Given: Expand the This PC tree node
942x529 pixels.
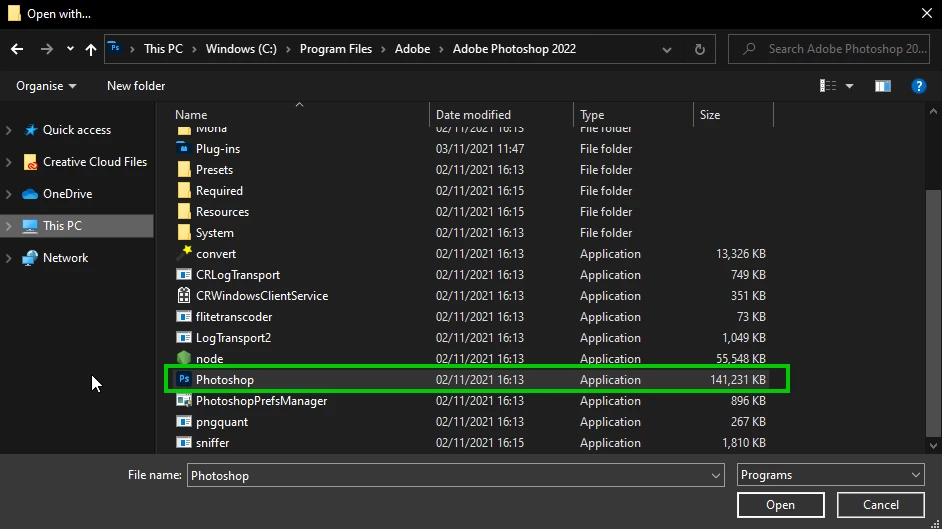Looking at the screenshot, I should (8, 226).
